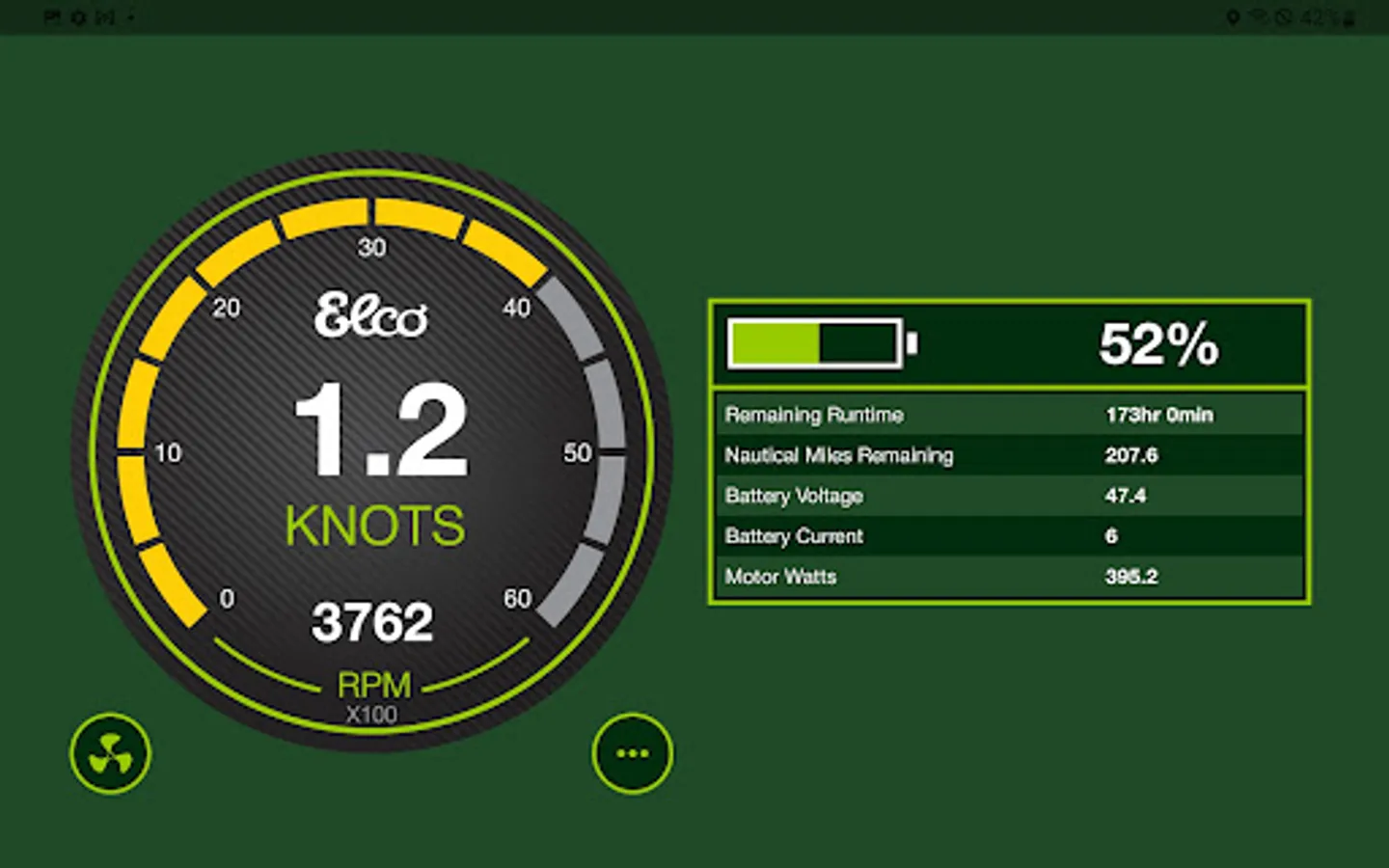Click the Elco logo on the gauge
Image resolution: width=1389 pixels, height=868 pixels.
point(370,316)
